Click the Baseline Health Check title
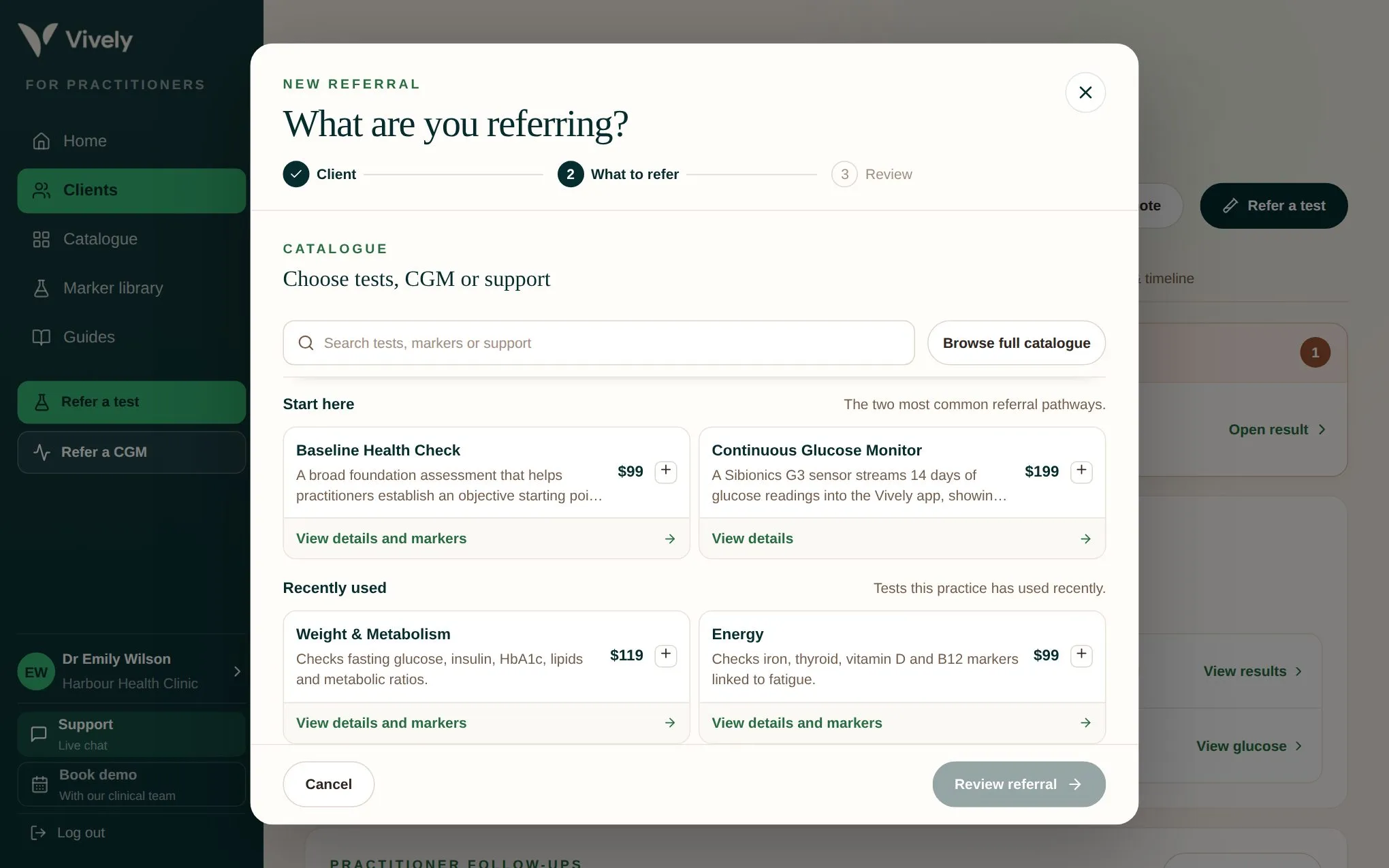Viewport: 1389px width, 868px height. (x=378, y=451)
